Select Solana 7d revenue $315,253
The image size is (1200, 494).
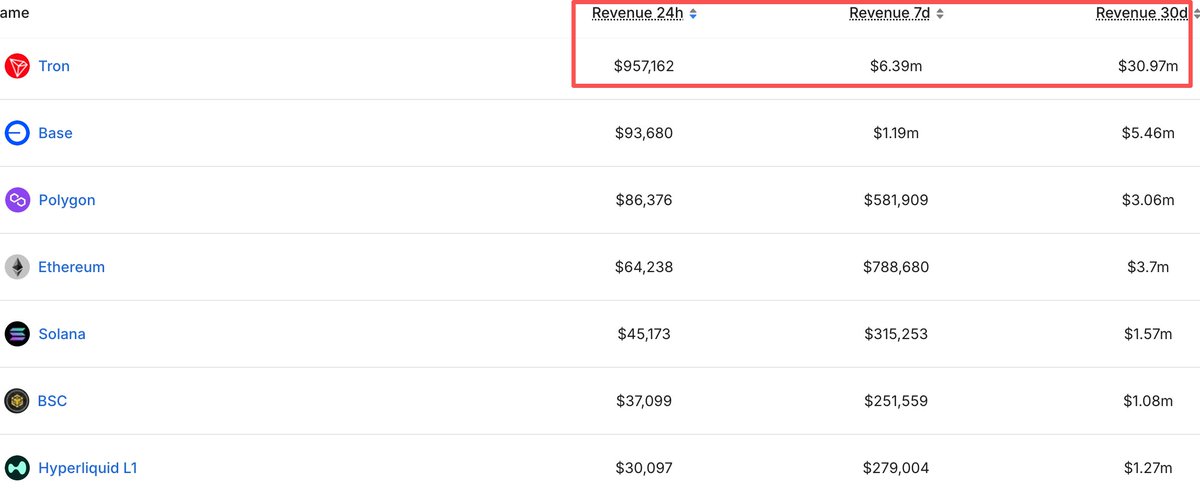point(896,334)
